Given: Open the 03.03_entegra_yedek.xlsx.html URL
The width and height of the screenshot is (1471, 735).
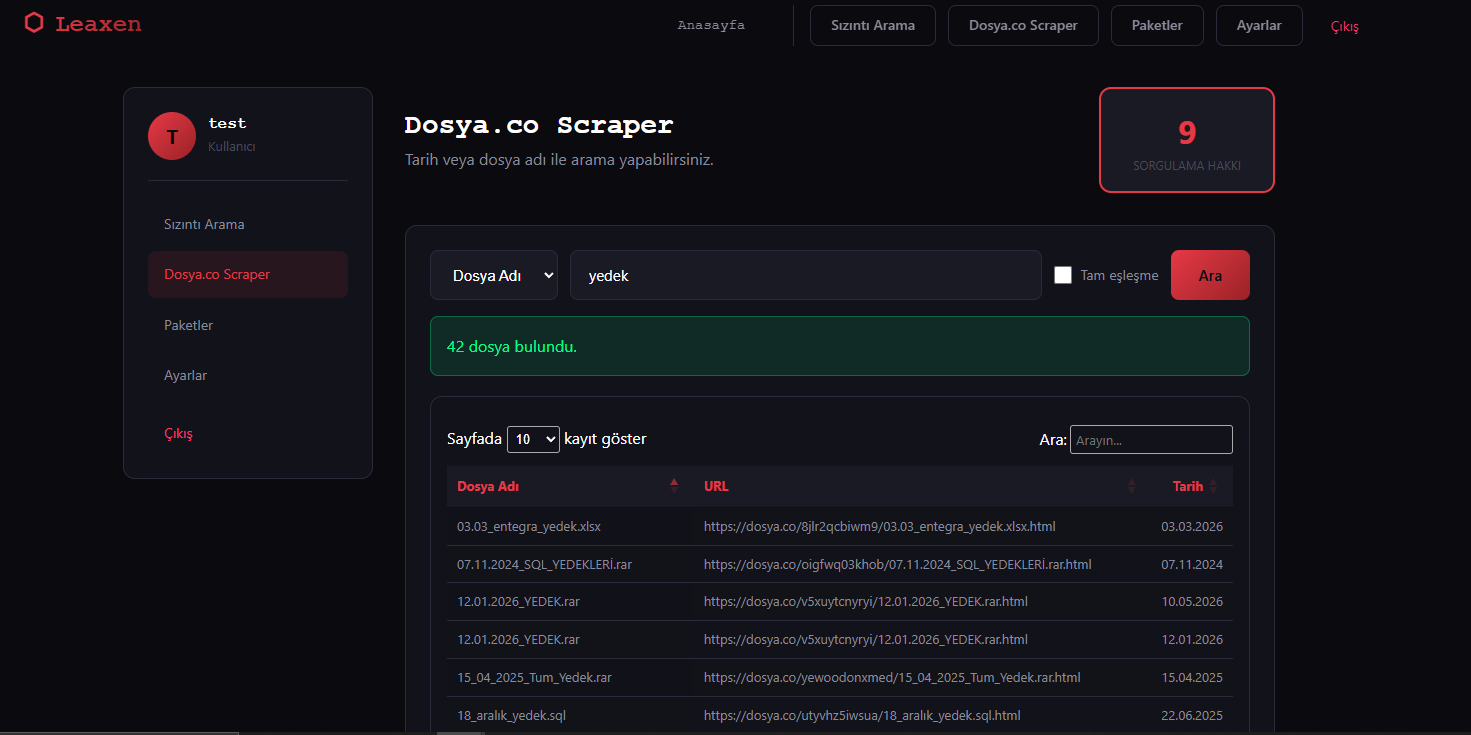Looking at the screenshot, I should coord(880,526).
